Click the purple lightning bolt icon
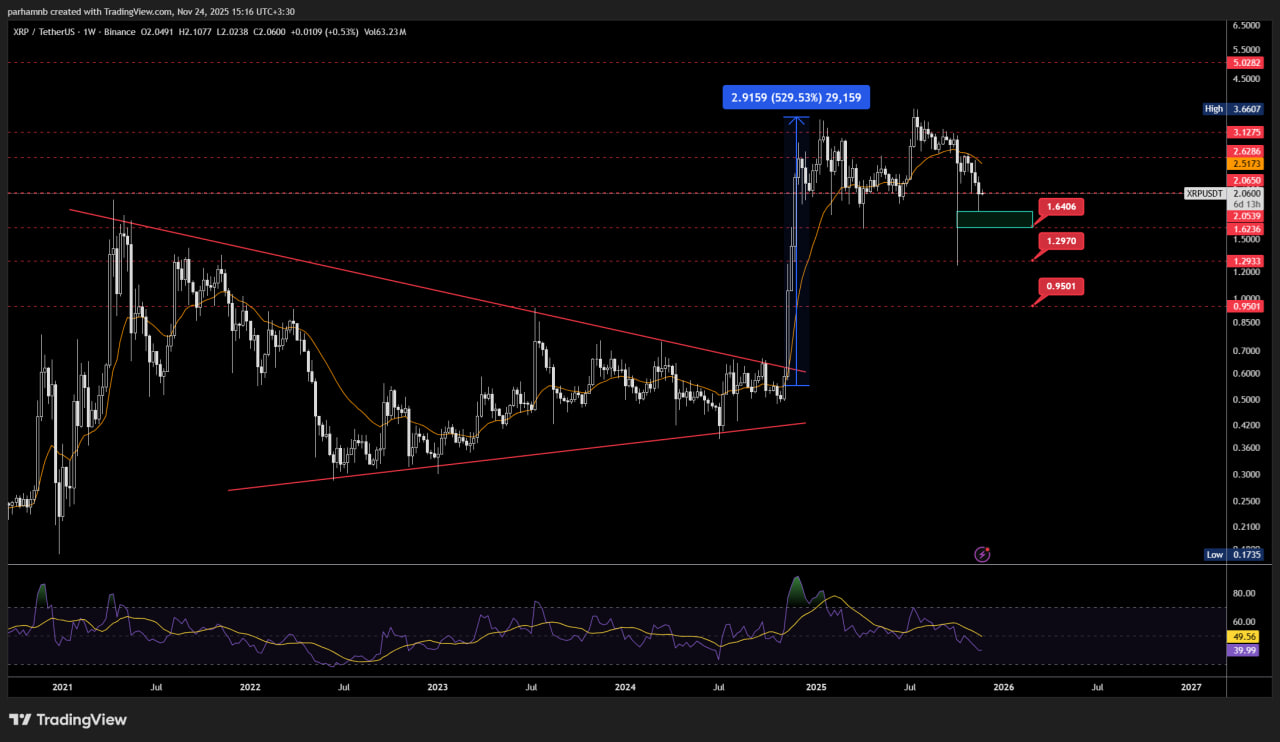Viewport: 1280px width, 742px height. [982, 554]
